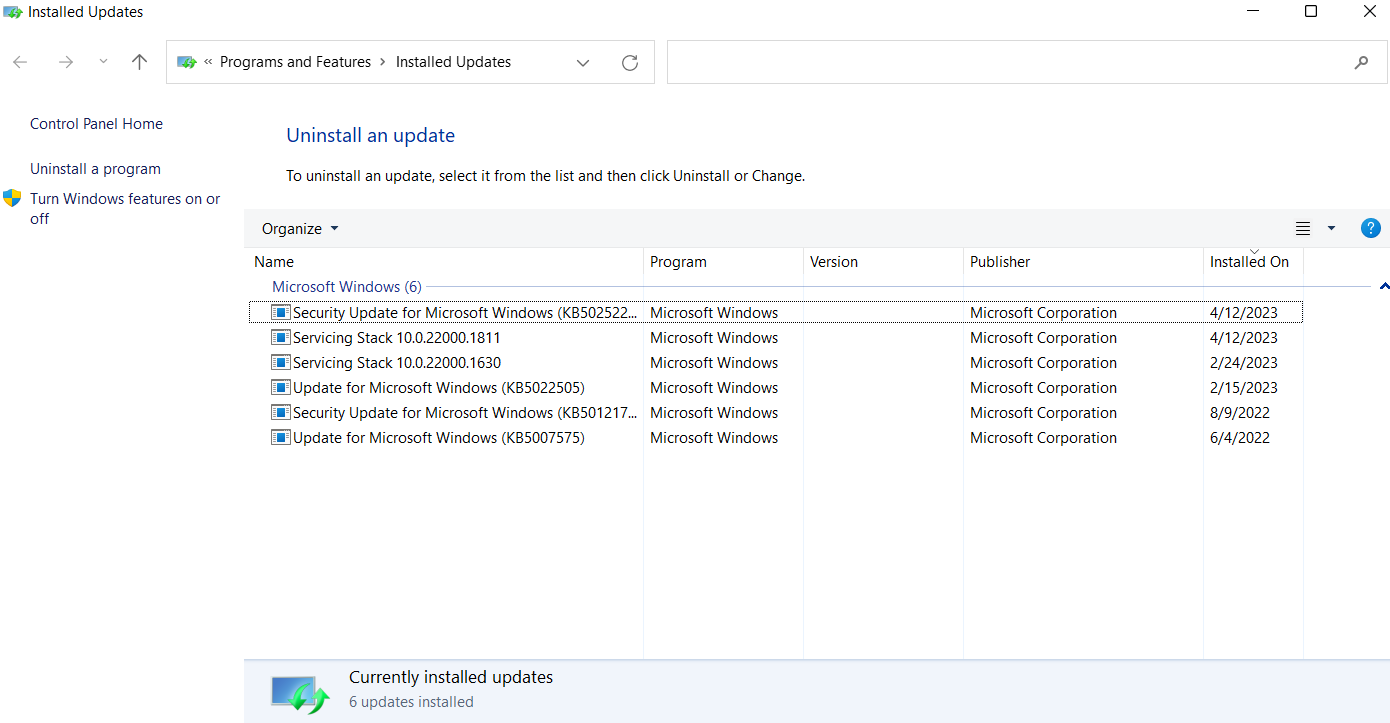Click the Forward navigation arrow
This screenshot has height=723, width=1390.
[x=66, y=62]
